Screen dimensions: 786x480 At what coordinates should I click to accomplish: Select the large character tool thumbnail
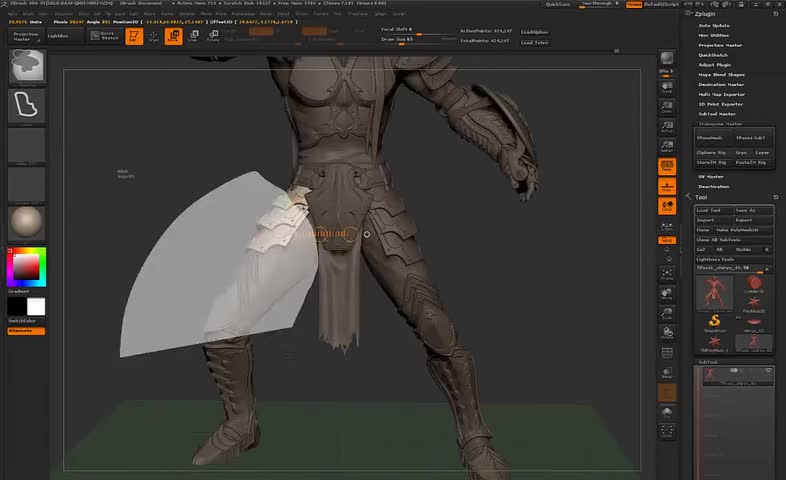714,292
